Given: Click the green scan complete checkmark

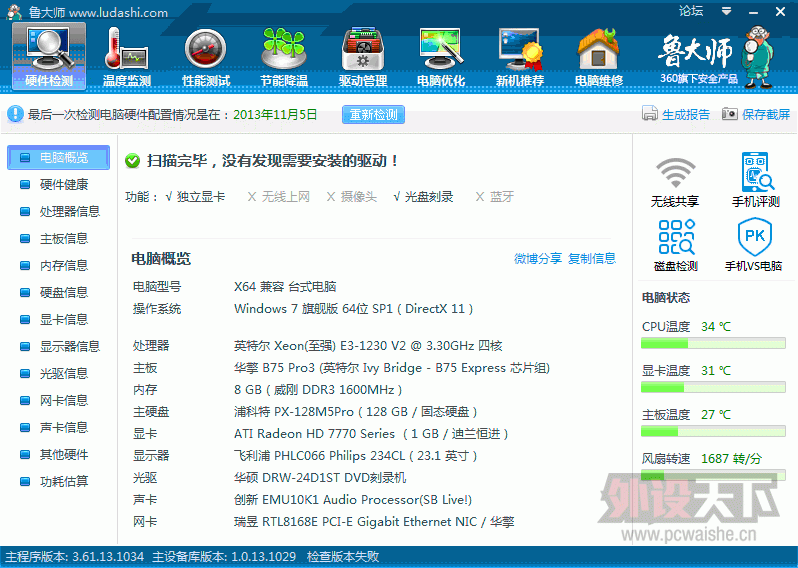Looking at the screenshot, I should click(132, 161).
